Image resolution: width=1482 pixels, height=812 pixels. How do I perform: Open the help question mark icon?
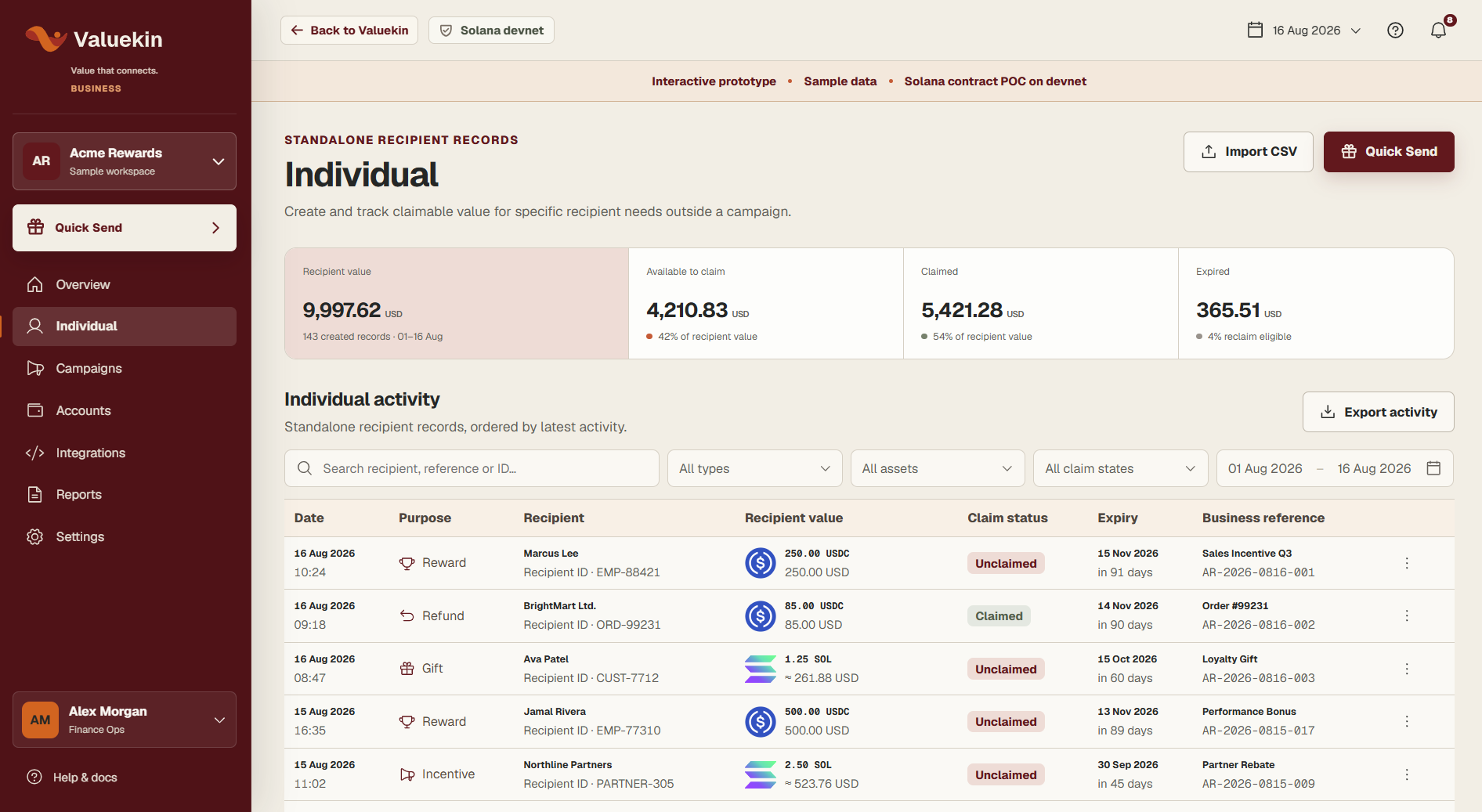pos(1395,31)
